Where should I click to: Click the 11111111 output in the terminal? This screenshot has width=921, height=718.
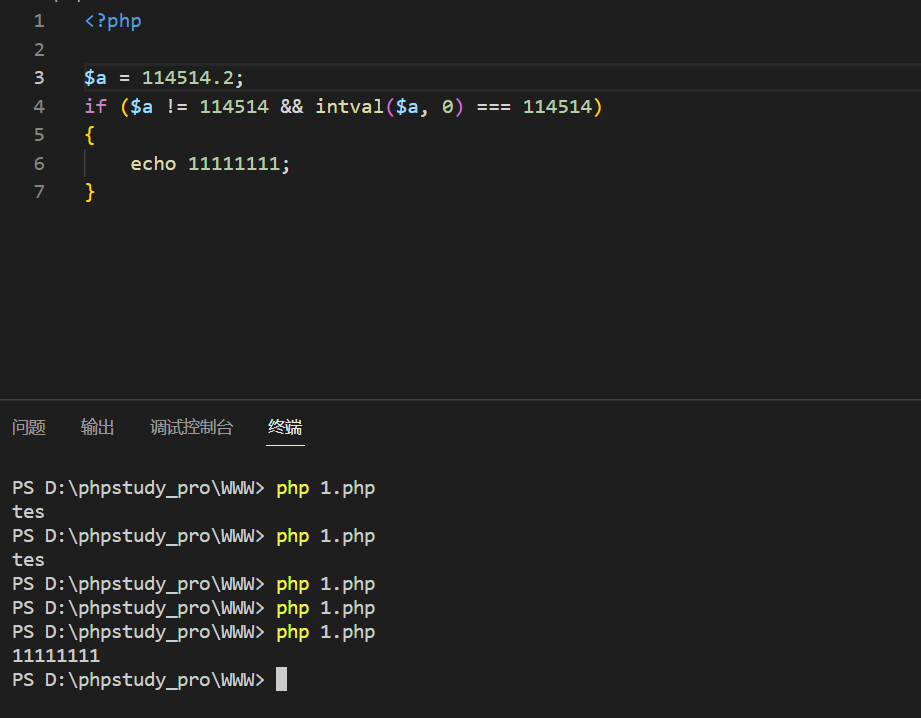[56, 656]
